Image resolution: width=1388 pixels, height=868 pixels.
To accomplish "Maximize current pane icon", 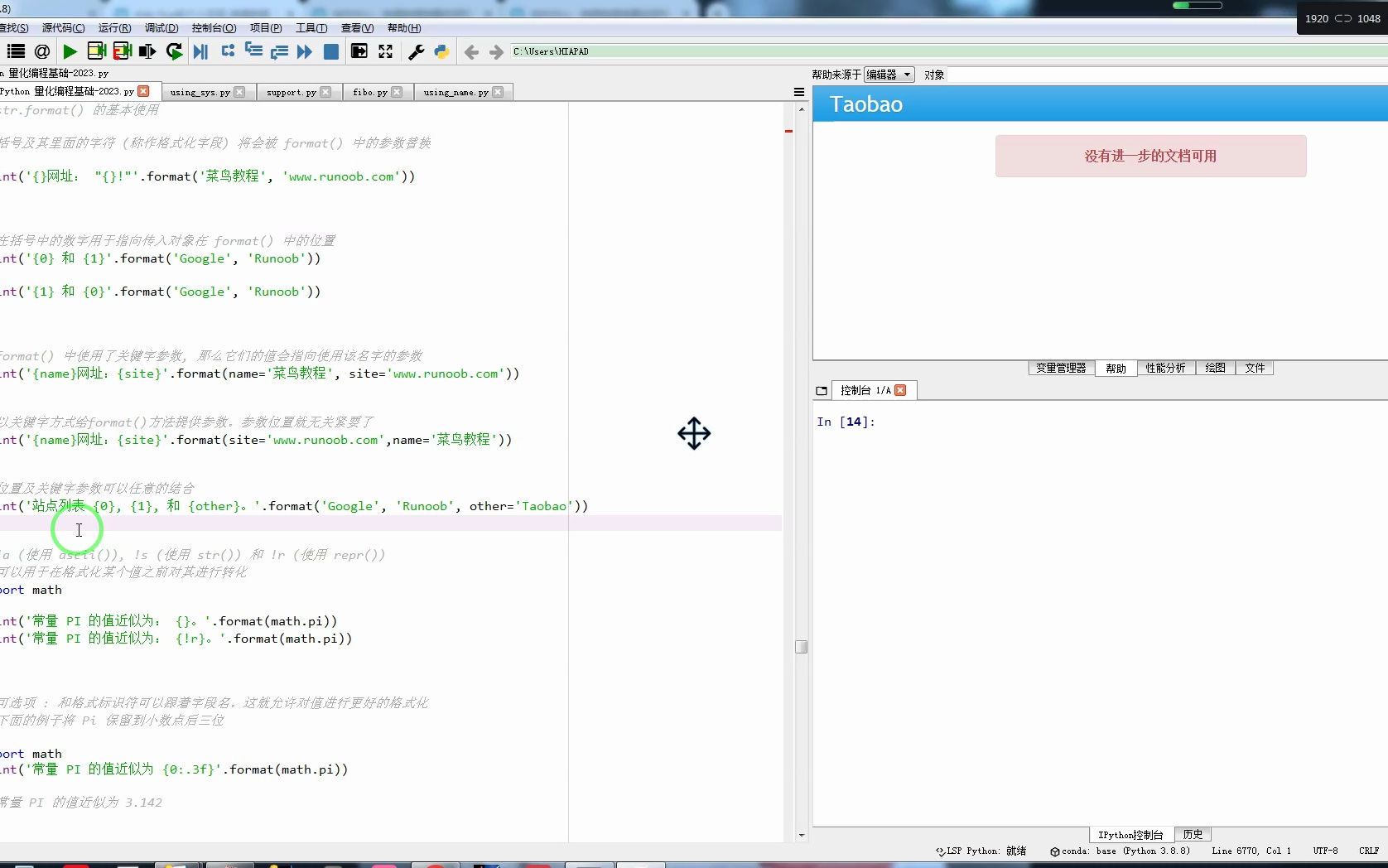I will pos(359,51).
